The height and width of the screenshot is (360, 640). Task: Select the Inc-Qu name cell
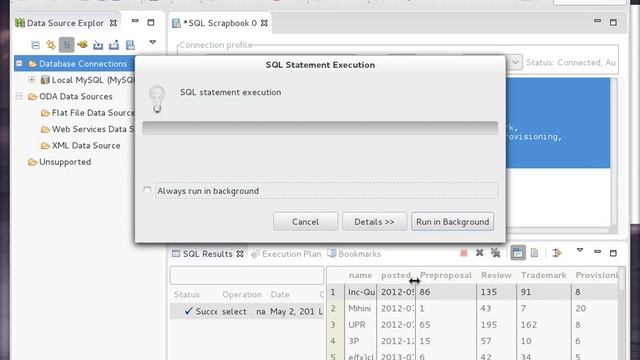[x=361, y=292]
